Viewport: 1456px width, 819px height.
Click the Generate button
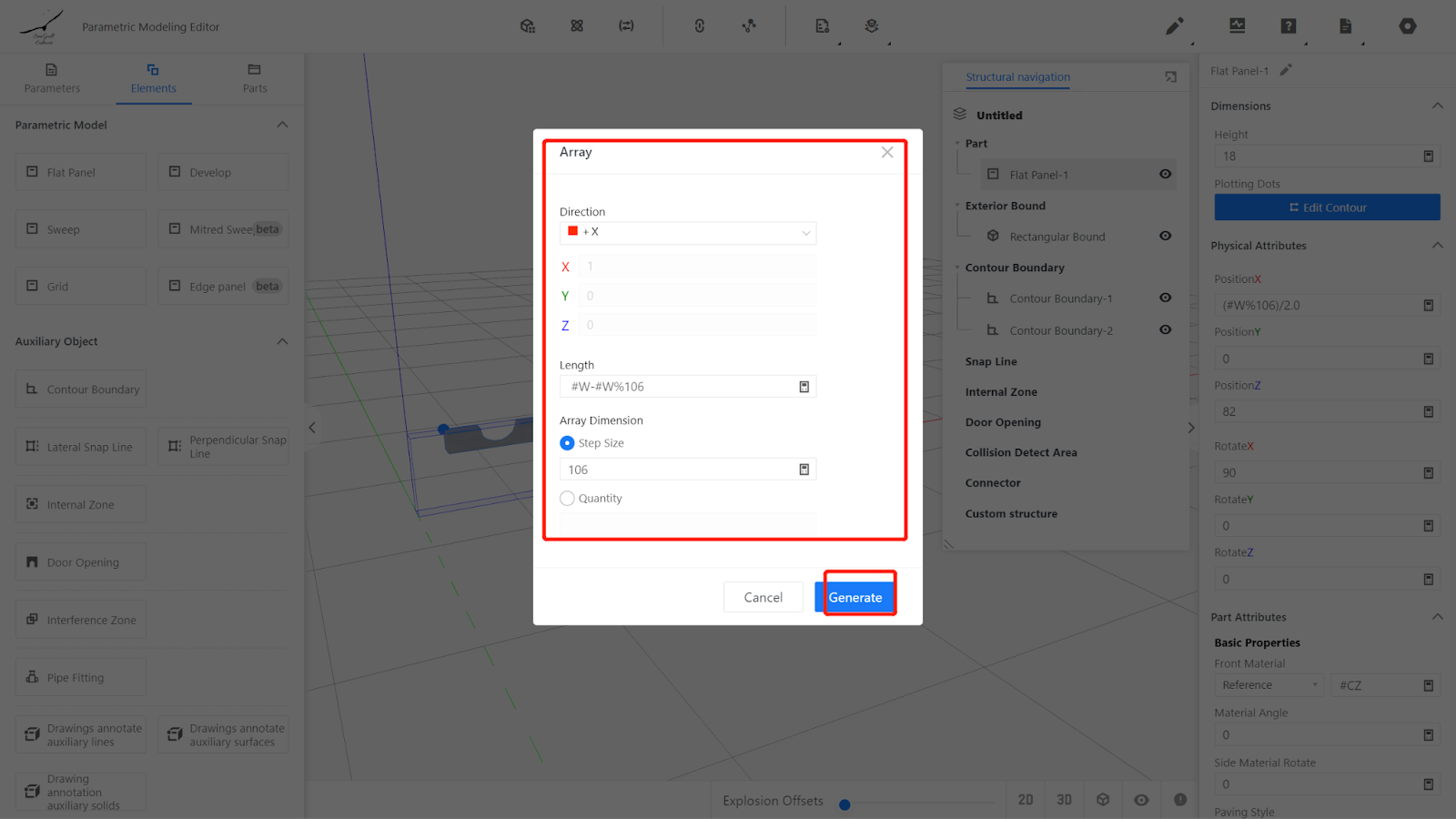pyautogui.click(x=854, y=597)
